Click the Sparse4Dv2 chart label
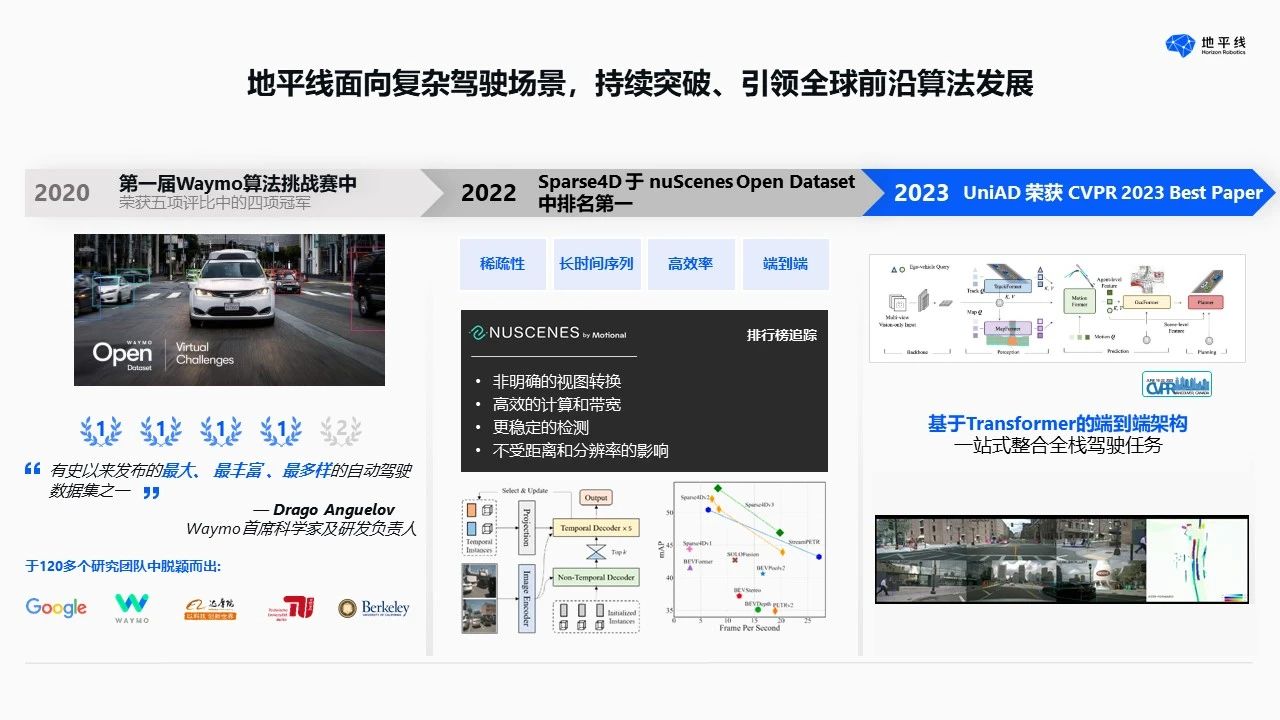The image size is (1280, 720). 696,497
